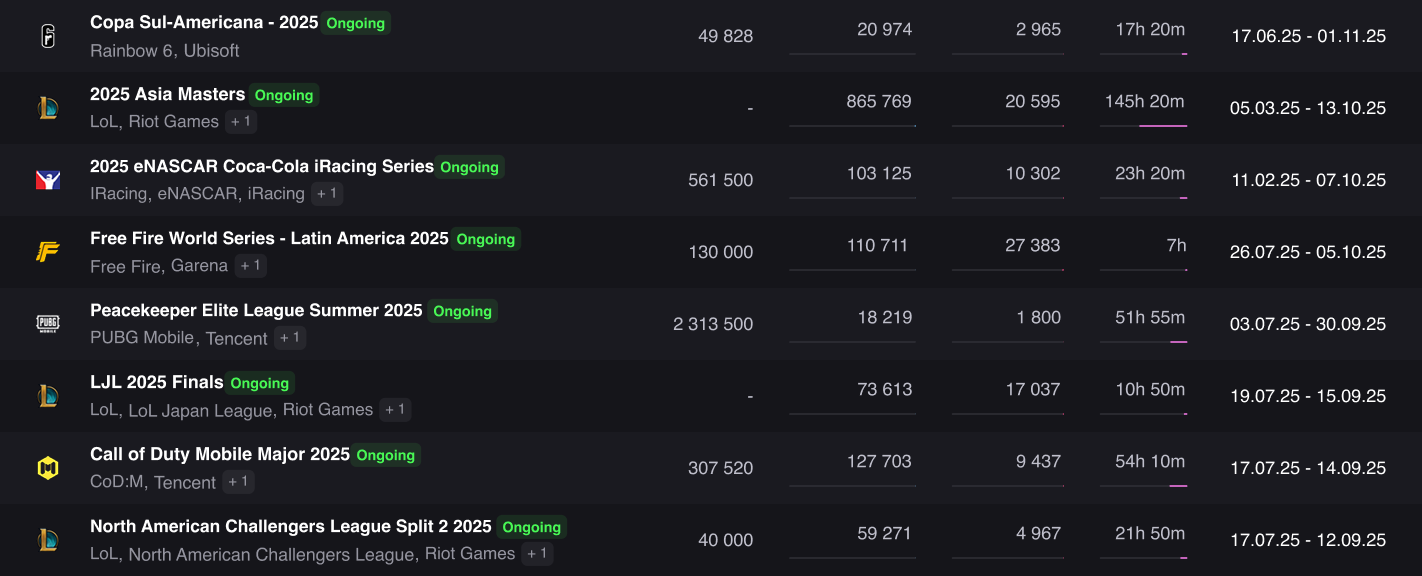Image resolution: width=1422 pixels, height=576 pixels.
Task: Click the Ubisoft publisher tag
Action: (x=212, y=50)
